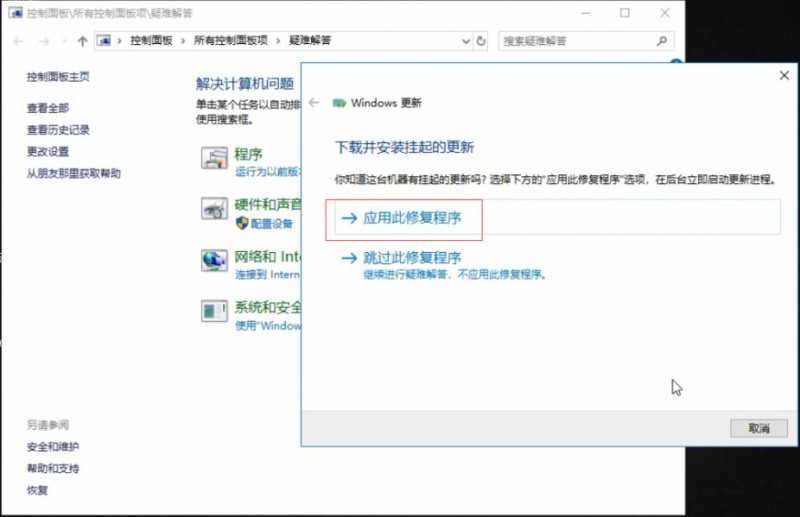Select 疑难解答 in the breadcrumb
Viewport: 800px width, 517px height.
pos(310,40)
